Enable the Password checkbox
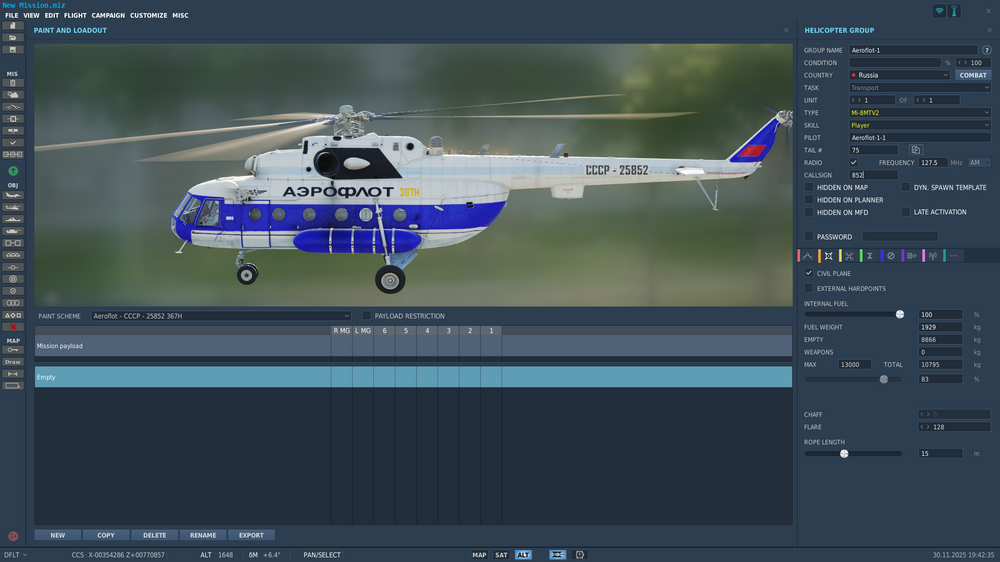The width and height of the screenshot is (1000, 562). (x=809, y=236)
